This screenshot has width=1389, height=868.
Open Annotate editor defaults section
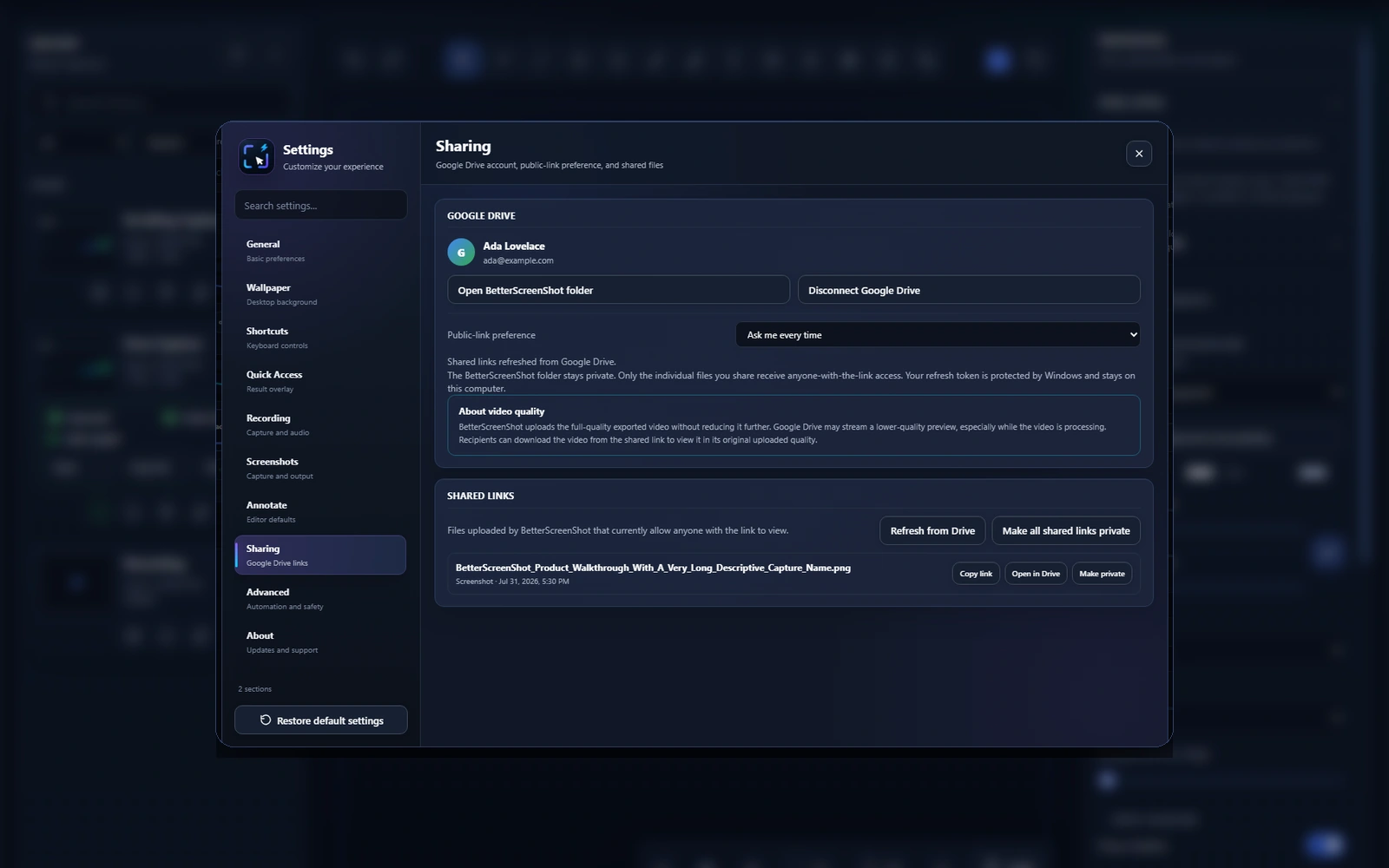click(320, 511)
